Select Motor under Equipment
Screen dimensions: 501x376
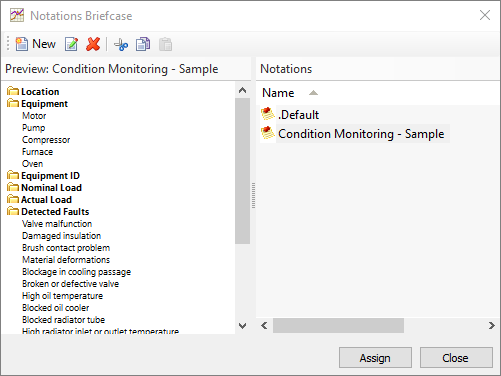tap(34, 116)
